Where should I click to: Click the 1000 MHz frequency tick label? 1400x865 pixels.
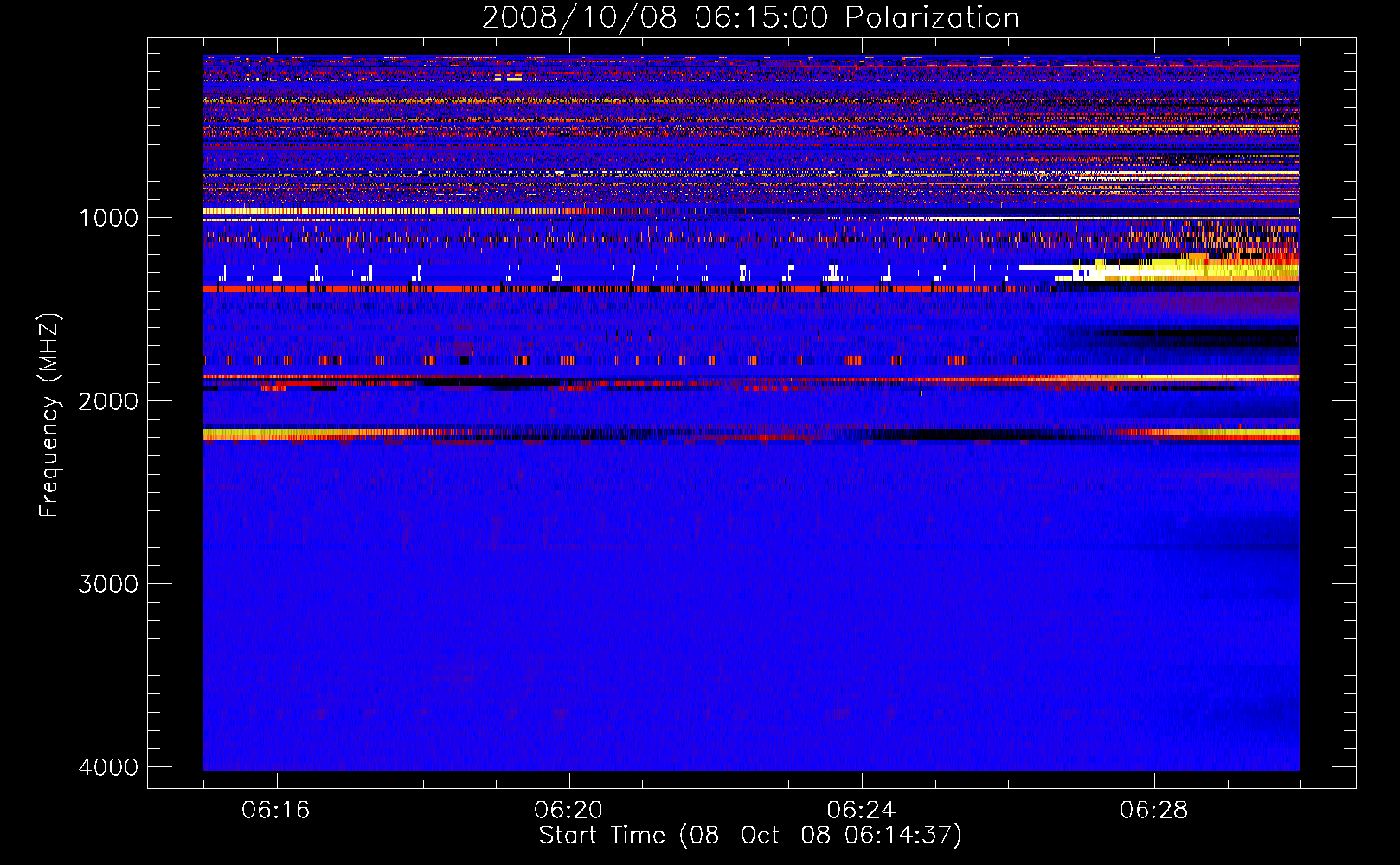click(x=108, y=217)
